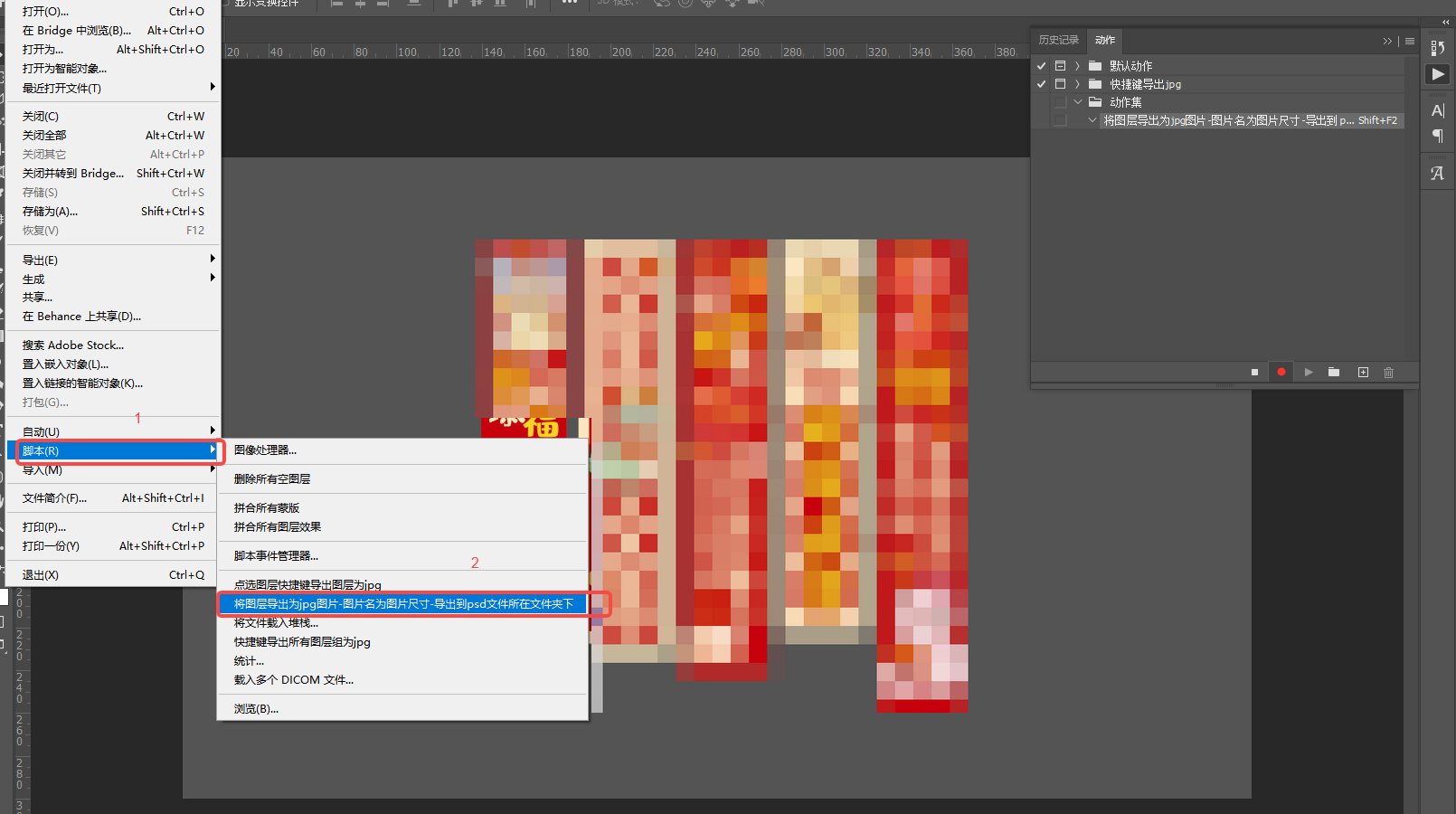Collapse the Actions panel with double chevron
Screen dimensions: 1456x814
(x=1387, y=41)
